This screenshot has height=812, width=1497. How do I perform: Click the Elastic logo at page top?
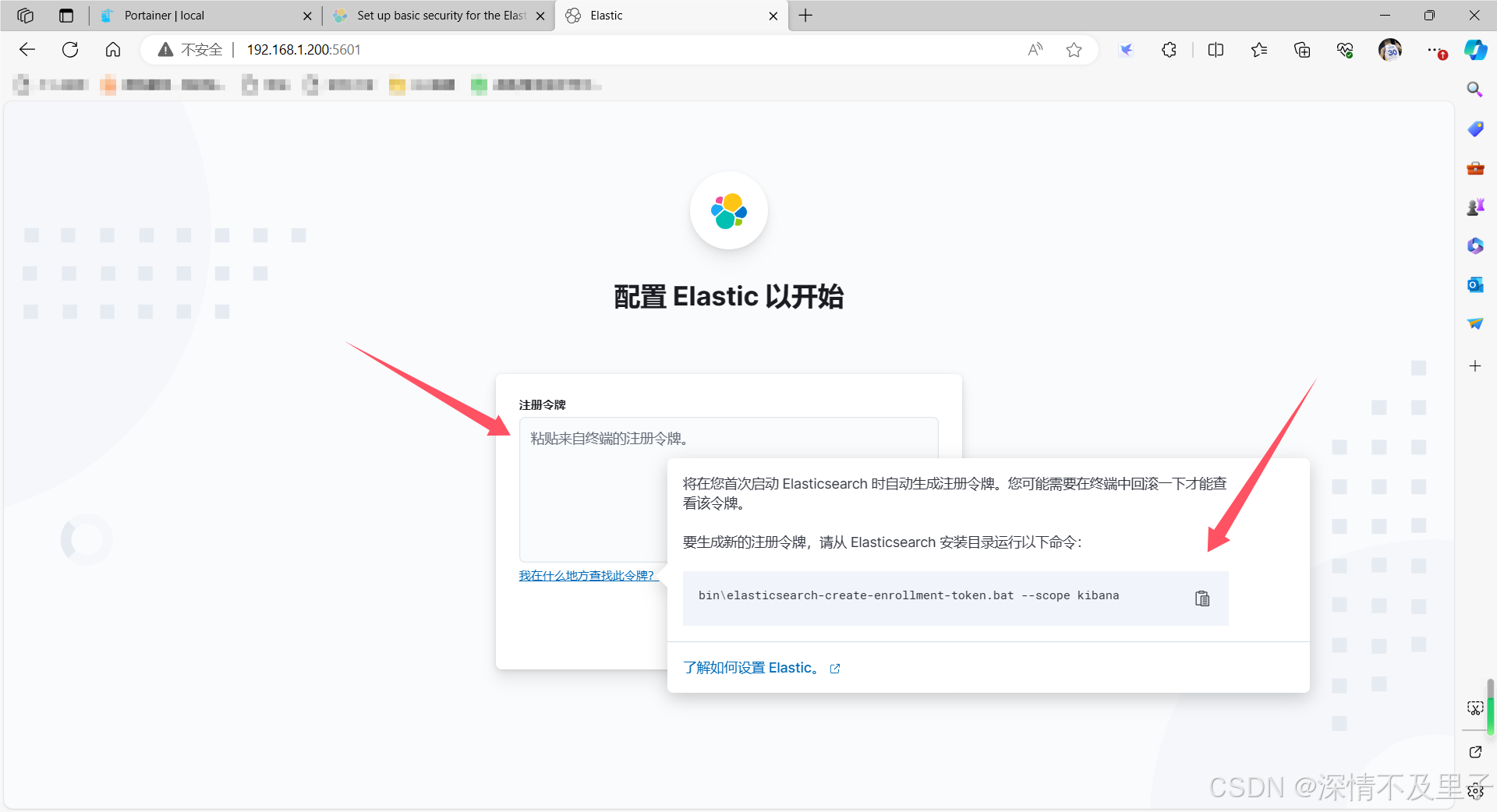click(729, 210)
